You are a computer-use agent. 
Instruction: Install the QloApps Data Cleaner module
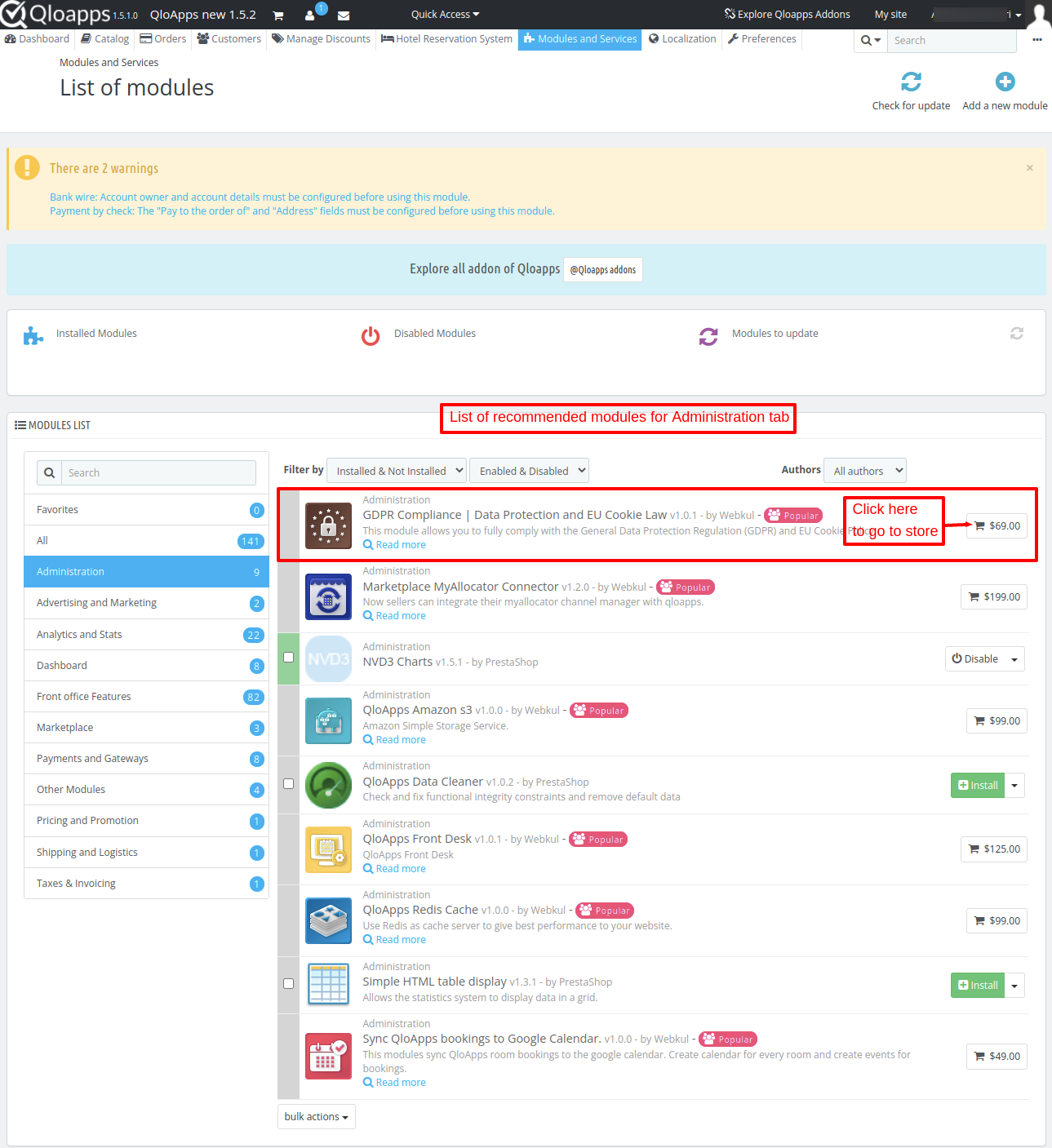tap(977, 785)
